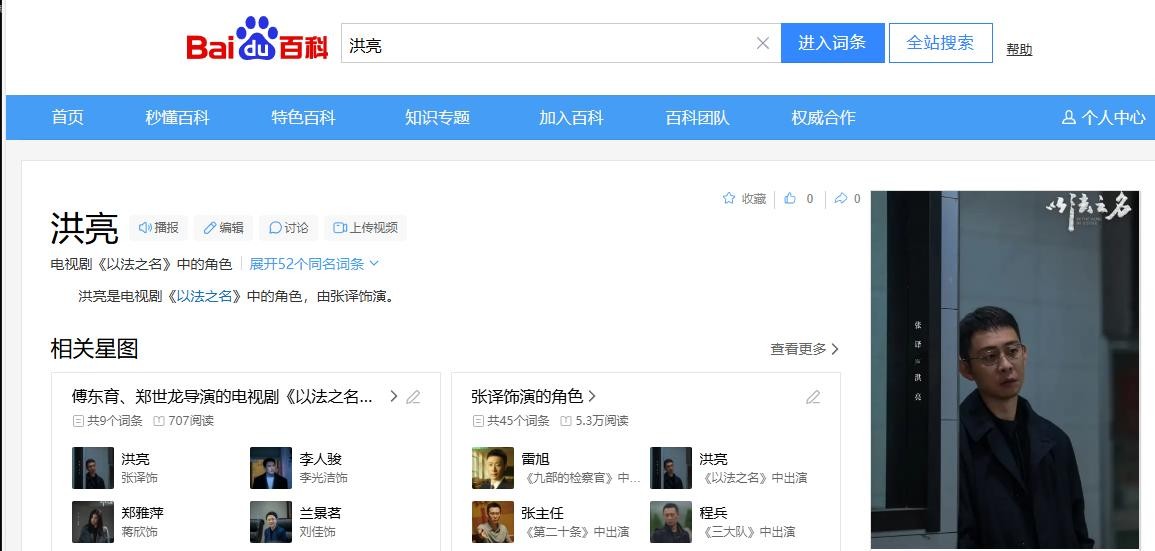This screenshot has width=1155, height=551.
Task: Click the Baidu Baike logo
Action: pyautogui.click(x=257, y=42)
